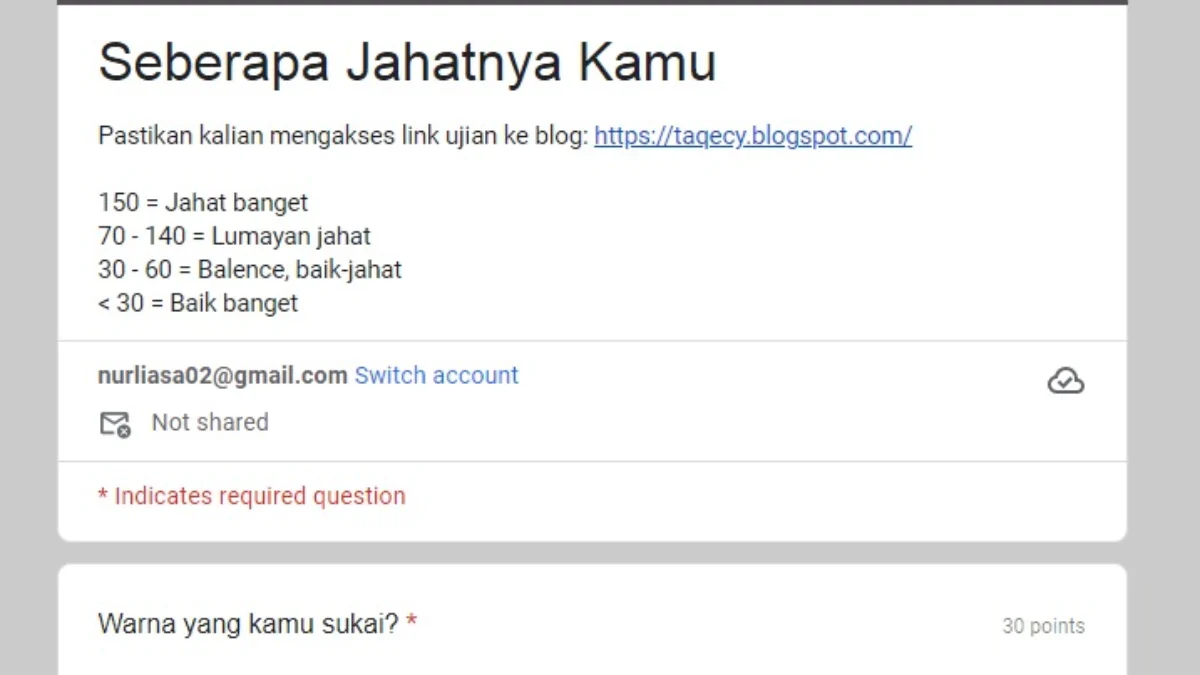Click the nurliasa02@gmail.com account text
This screenshot has height=675, width=1200.
pos(222,375)
